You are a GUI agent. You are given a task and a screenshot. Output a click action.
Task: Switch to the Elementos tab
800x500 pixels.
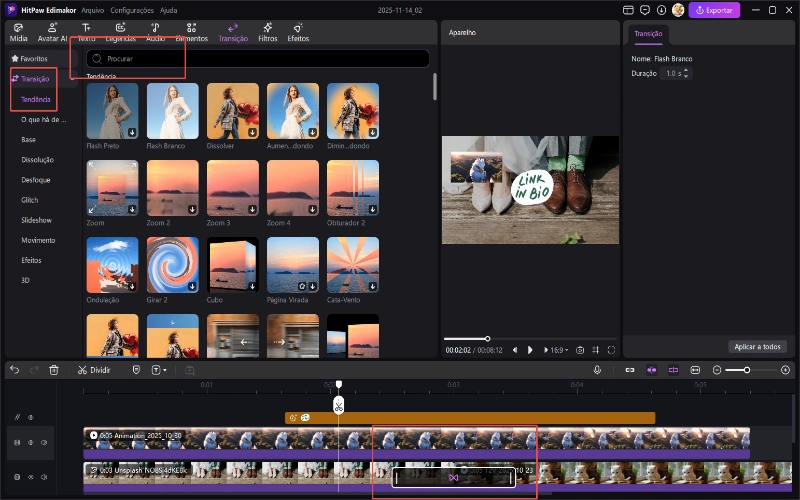click(191, 32)
